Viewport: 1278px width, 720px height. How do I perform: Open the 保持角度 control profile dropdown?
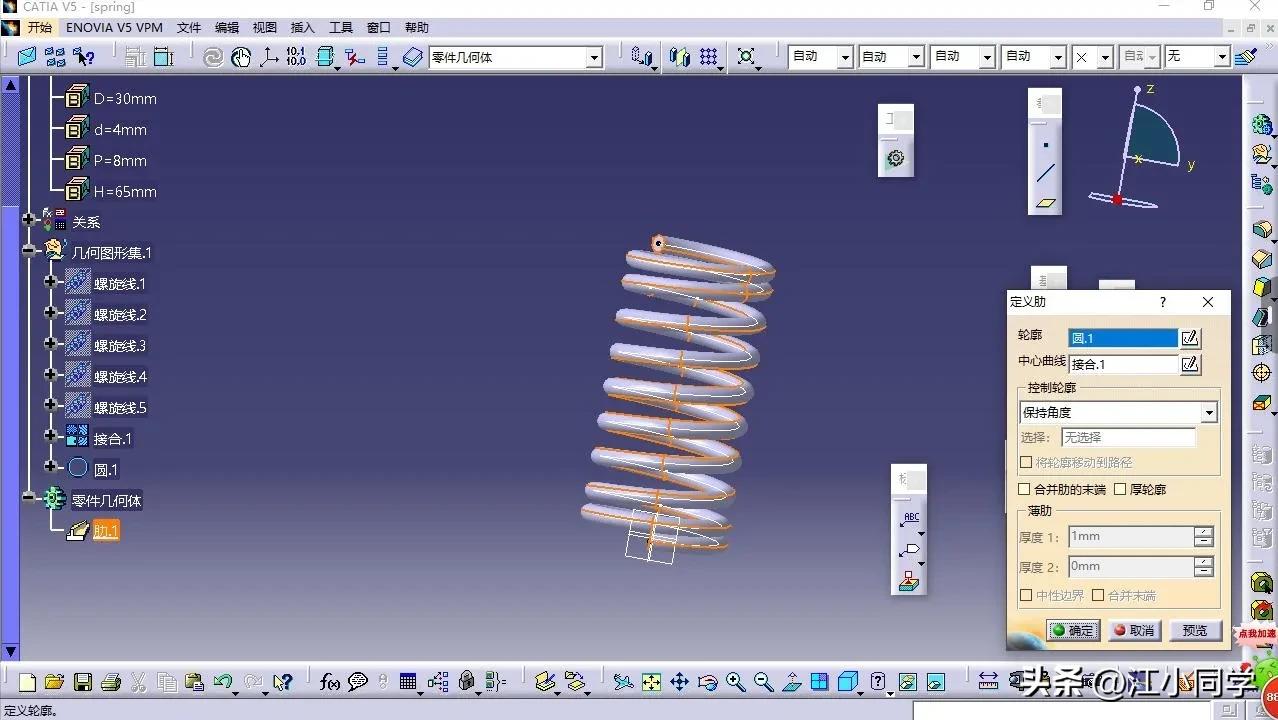1209,413
